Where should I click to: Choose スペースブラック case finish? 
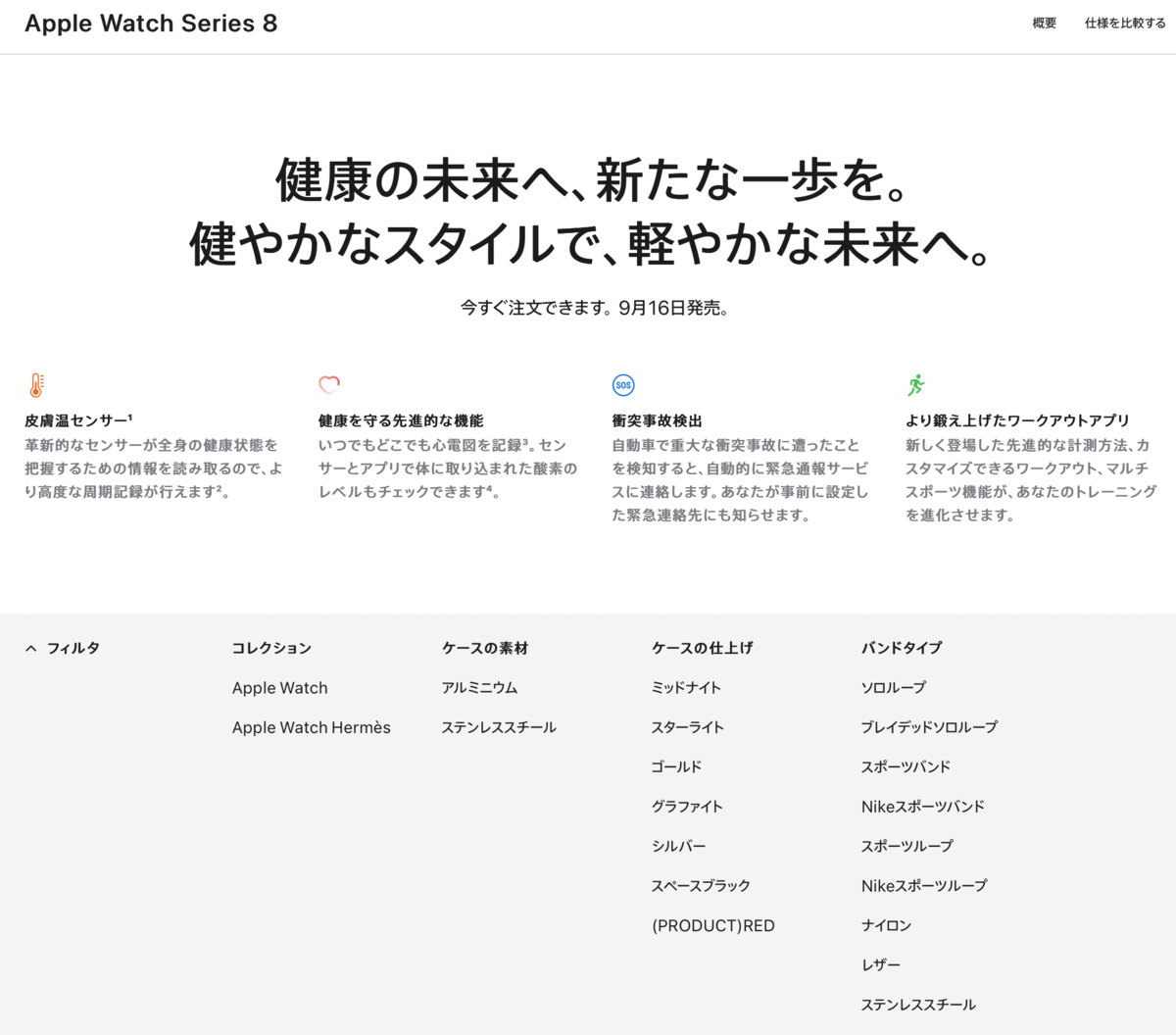tap(701, 885)
